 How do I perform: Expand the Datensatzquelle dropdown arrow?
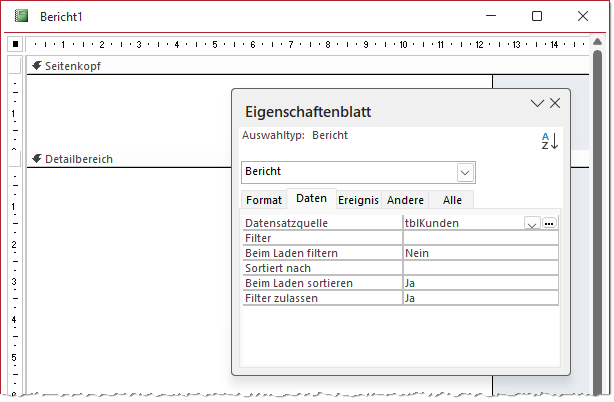pyautogui.click(x=532, y=224)
